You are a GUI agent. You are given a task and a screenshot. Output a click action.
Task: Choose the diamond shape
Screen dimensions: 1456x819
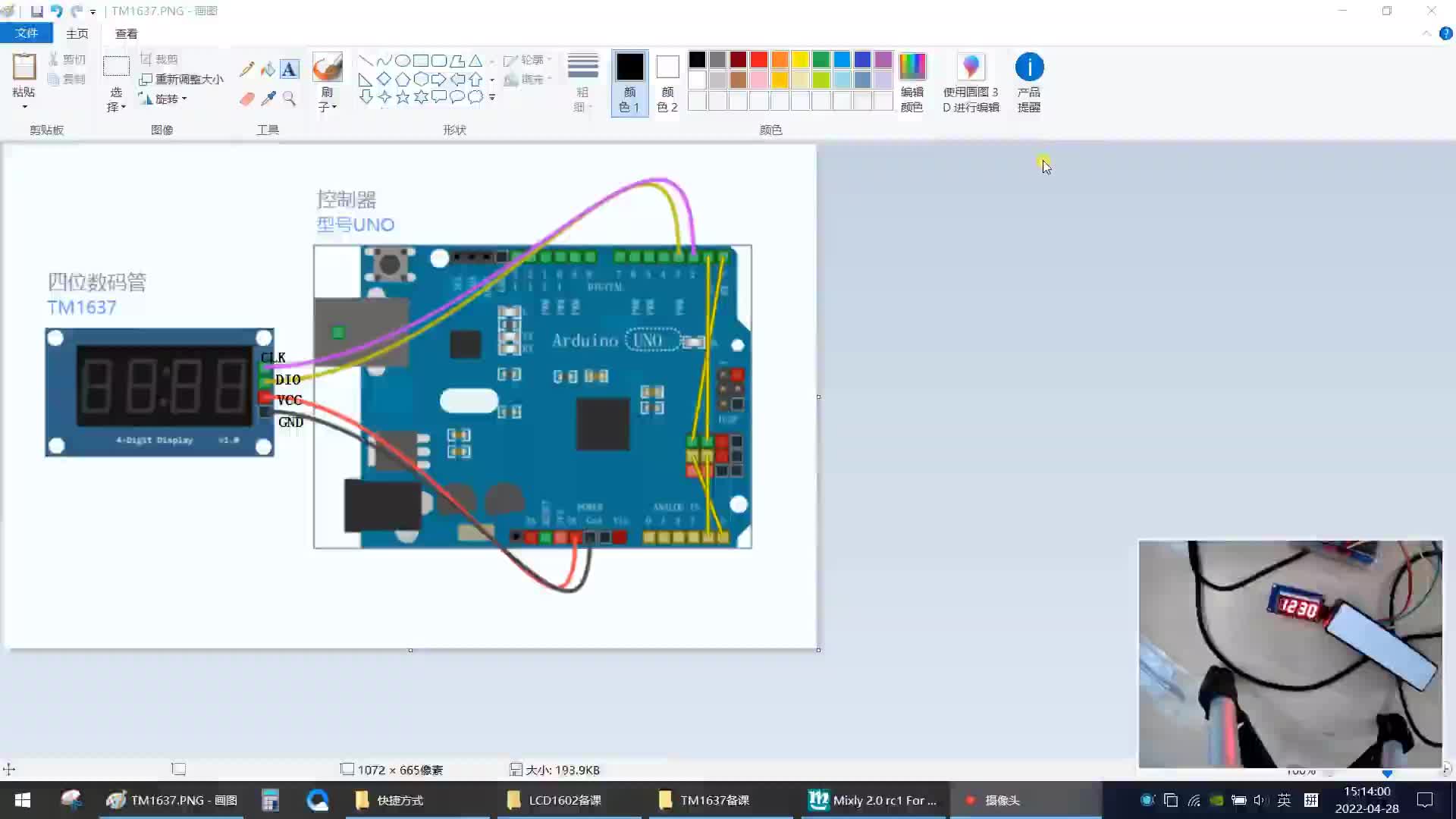pos(384,79)
